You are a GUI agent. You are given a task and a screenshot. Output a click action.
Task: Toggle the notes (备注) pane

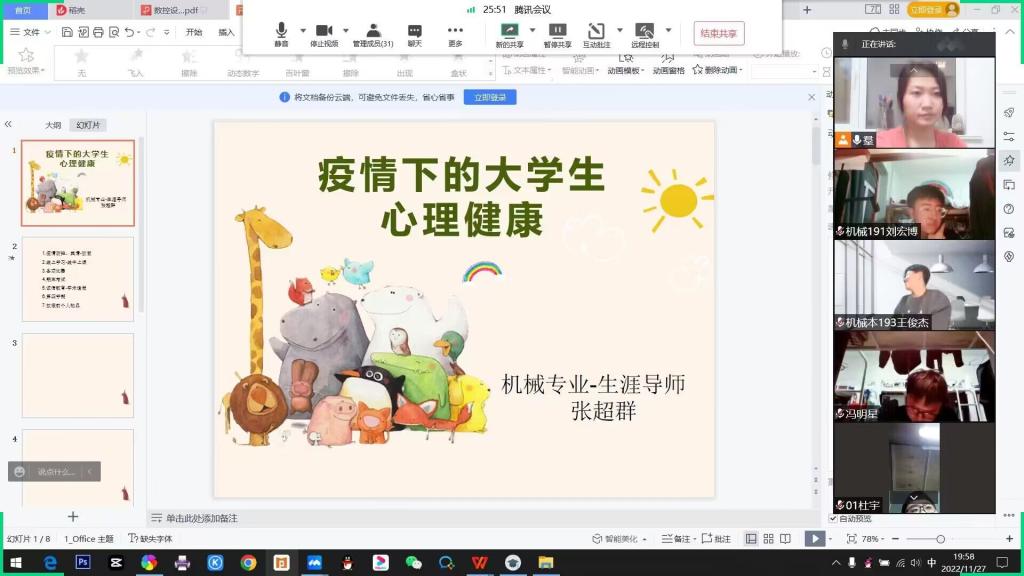pos(677,539)
